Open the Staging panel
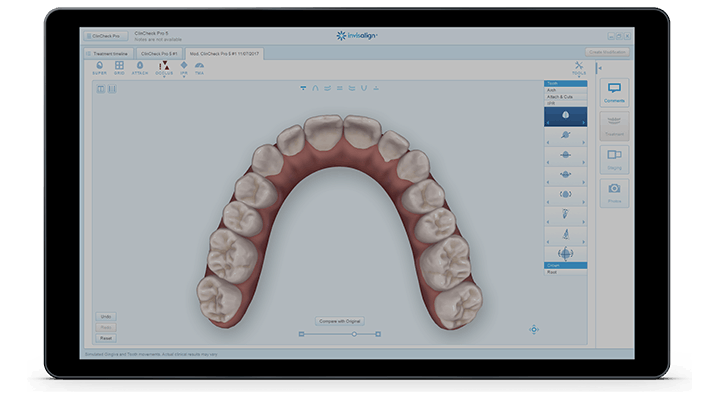The height and width of the screenshot is (400, 720). [x=614, y=159]
